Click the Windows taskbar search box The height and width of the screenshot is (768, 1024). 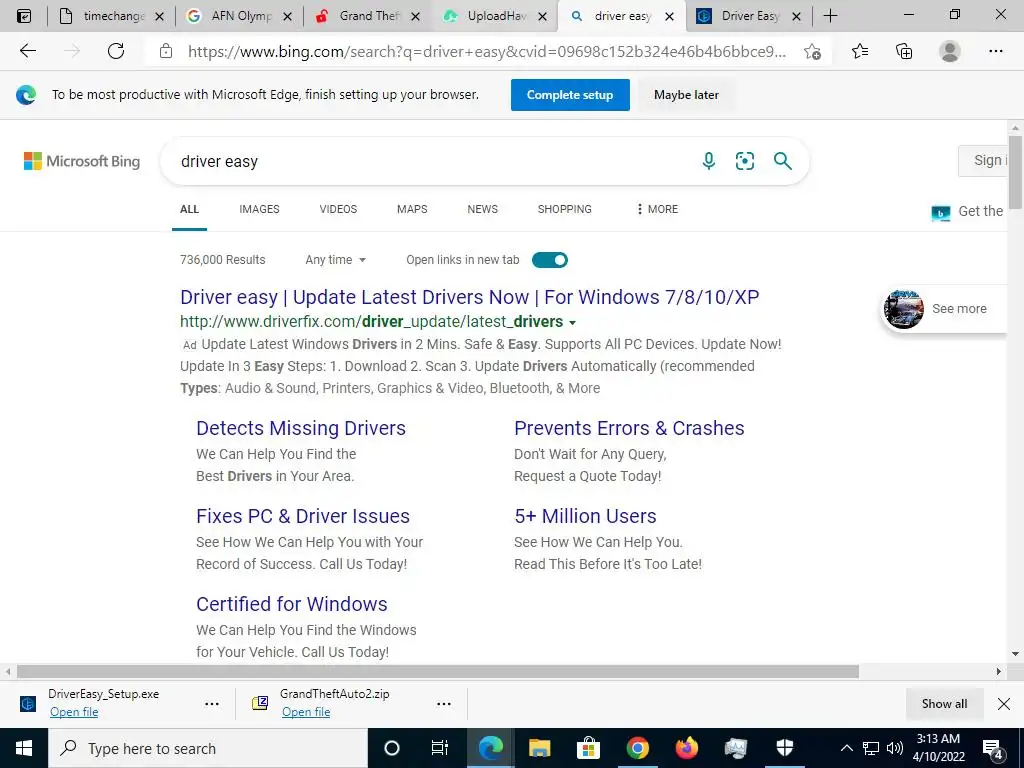pyautogui.click(x=208, y=748)
